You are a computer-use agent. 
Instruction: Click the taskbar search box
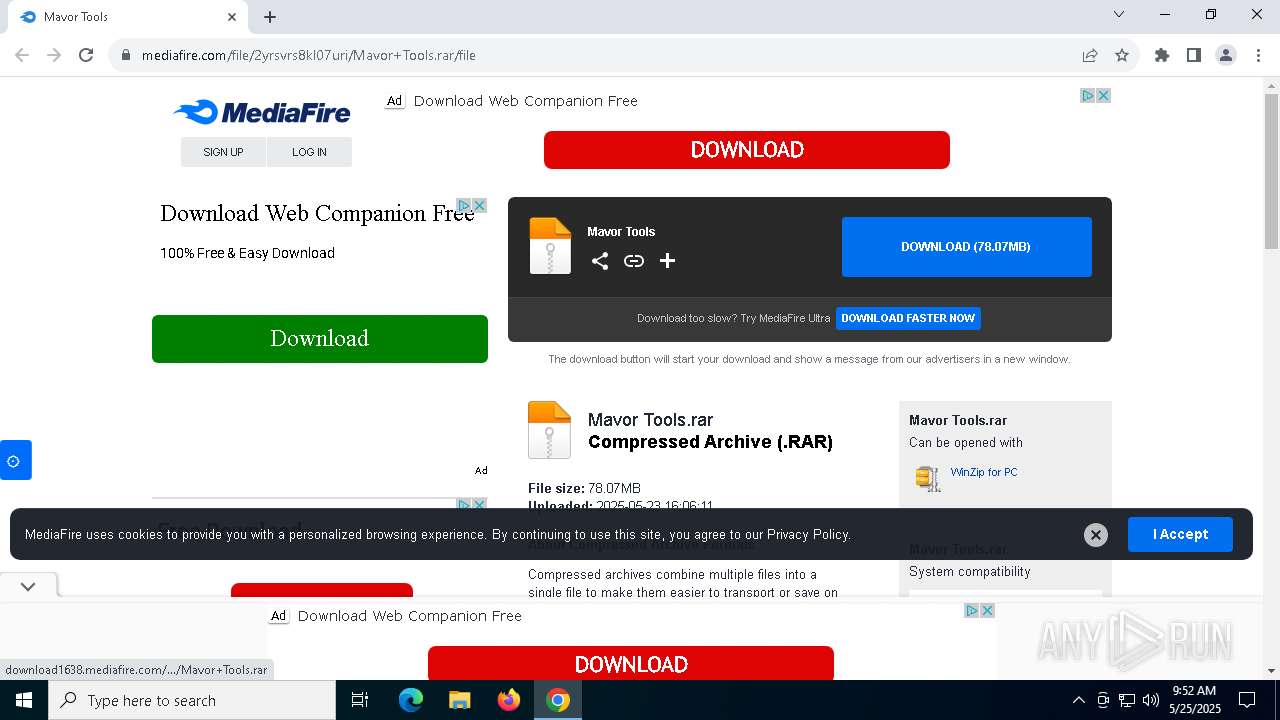[x=192, y=700]
